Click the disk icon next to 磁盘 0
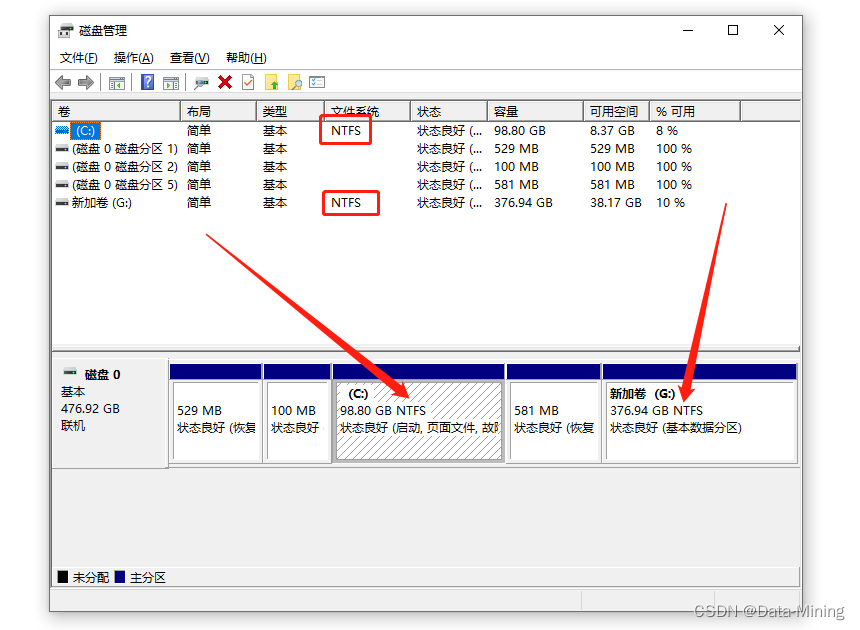Screen dimensions: 860x630 click(x=70, y=372)
